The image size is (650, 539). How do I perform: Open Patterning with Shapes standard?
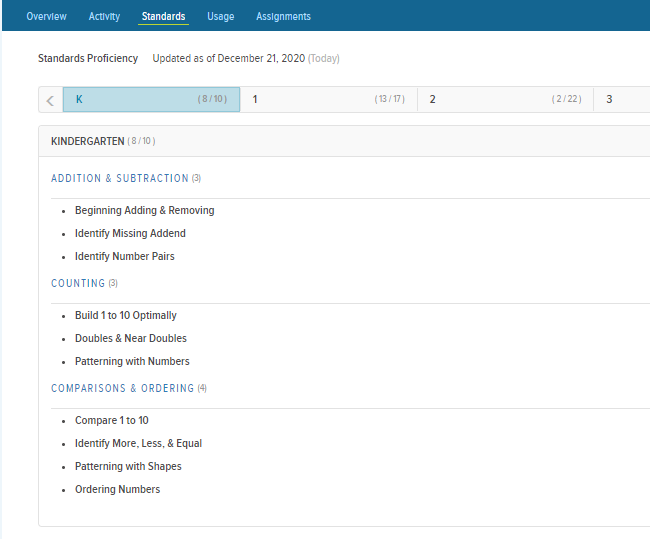(128, 466)
